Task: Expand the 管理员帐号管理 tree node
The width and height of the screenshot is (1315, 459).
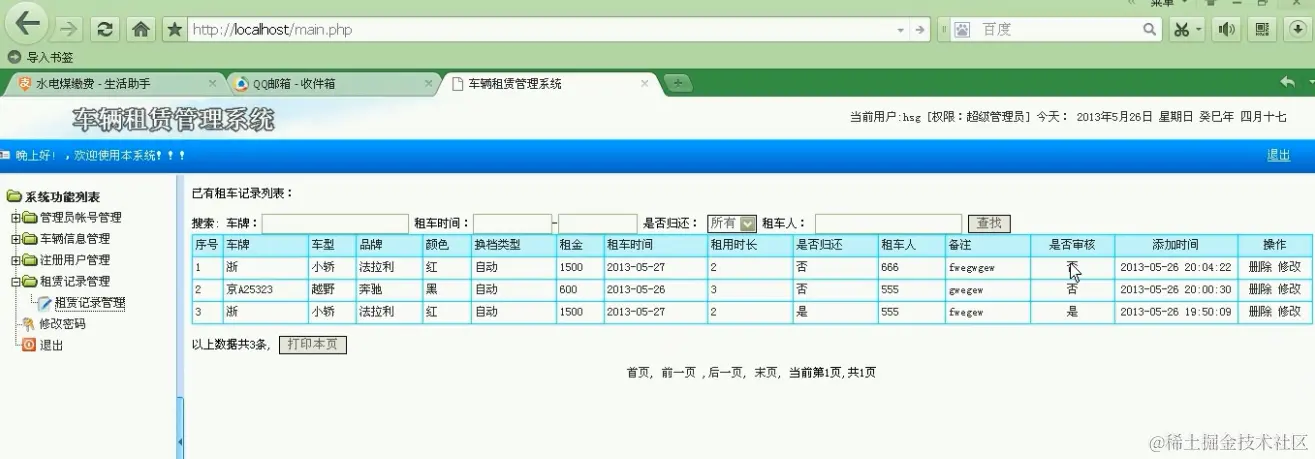Action: point(16,218)
